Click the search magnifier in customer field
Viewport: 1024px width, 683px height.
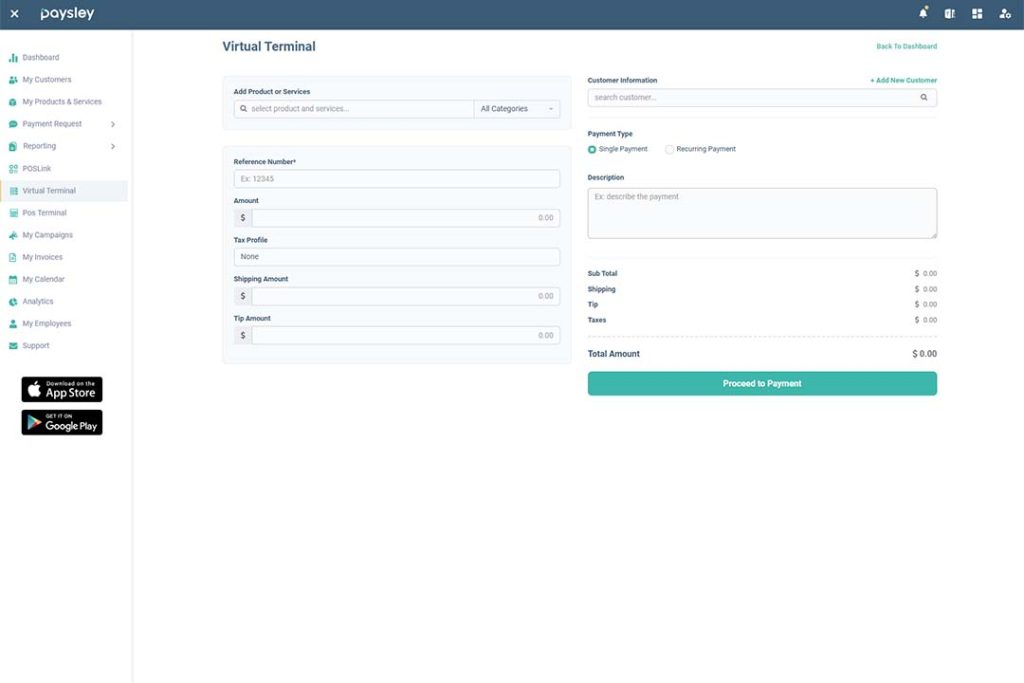point(923,97)
